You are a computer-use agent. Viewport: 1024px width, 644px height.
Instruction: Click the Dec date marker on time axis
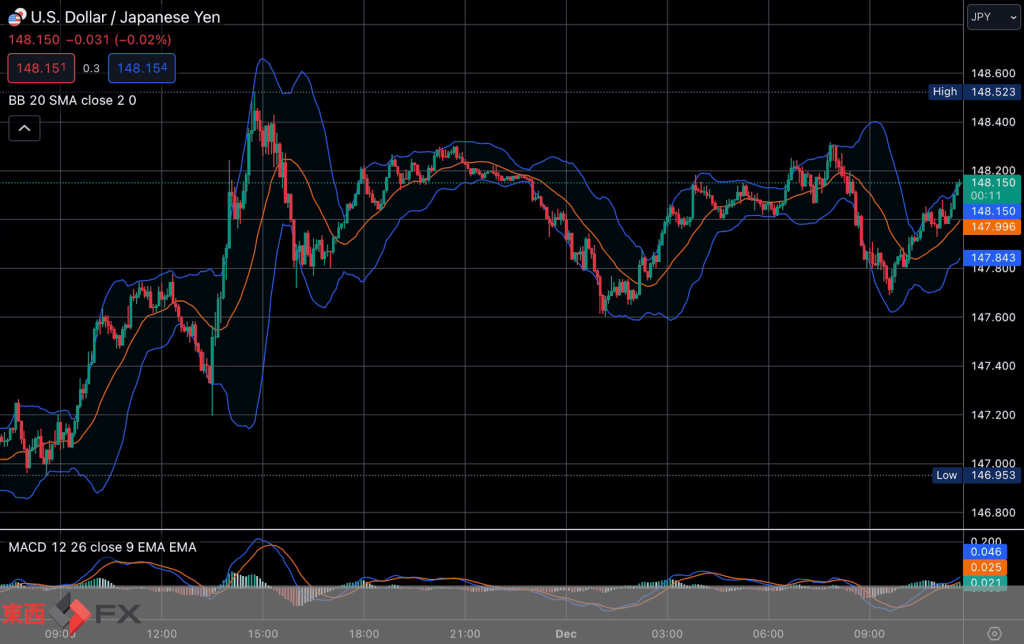567,633
